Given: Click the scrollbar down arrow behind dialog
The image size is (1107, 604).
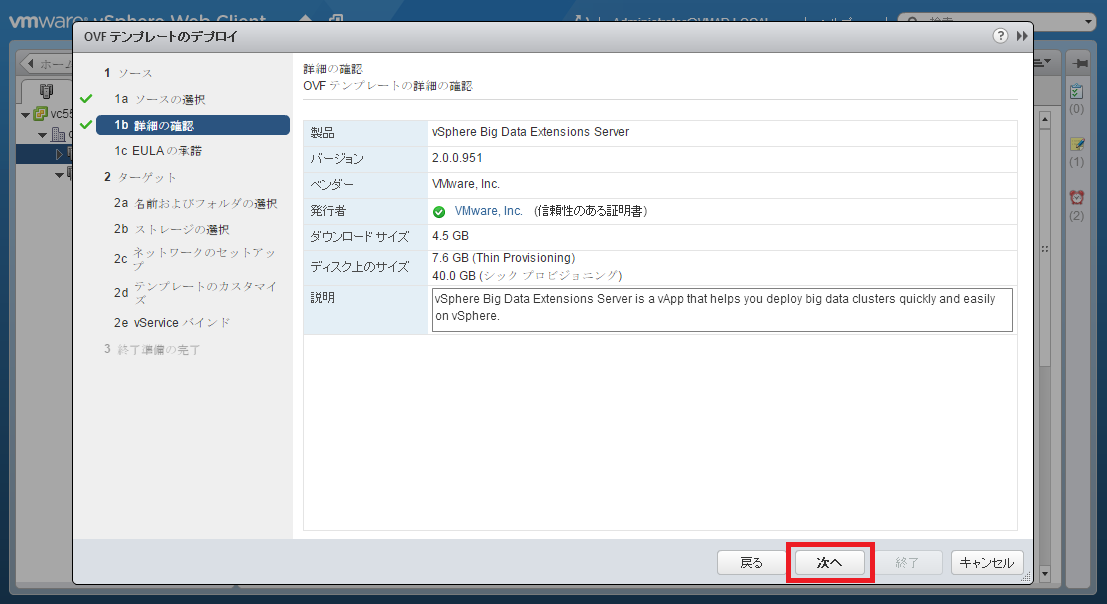Looking at the screenshot, I should (1045, 574).
